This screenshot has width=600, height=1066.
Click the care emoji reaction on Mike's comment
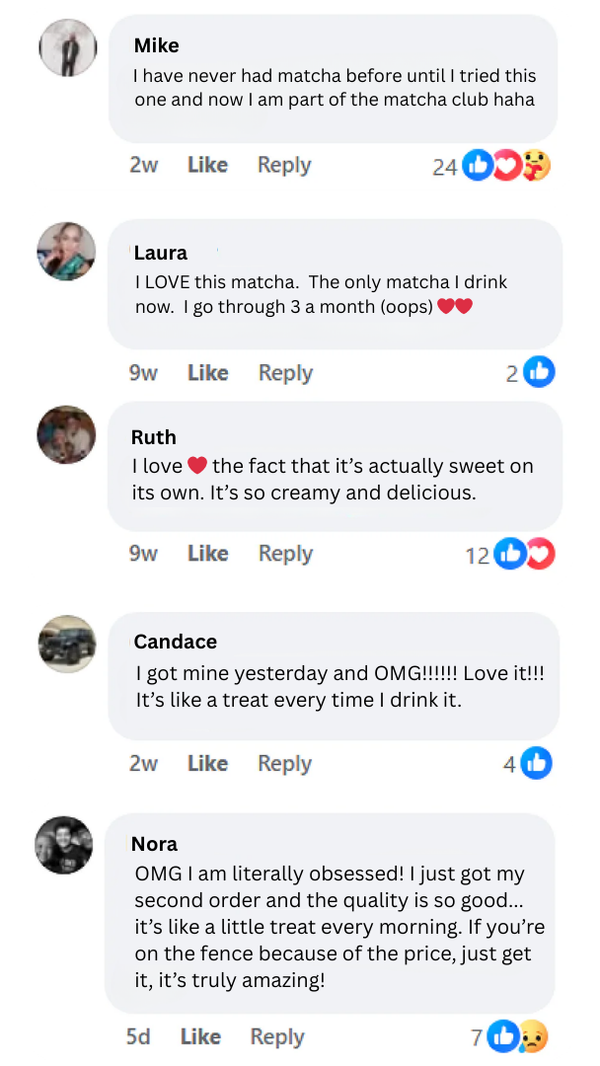pos(537,166)
